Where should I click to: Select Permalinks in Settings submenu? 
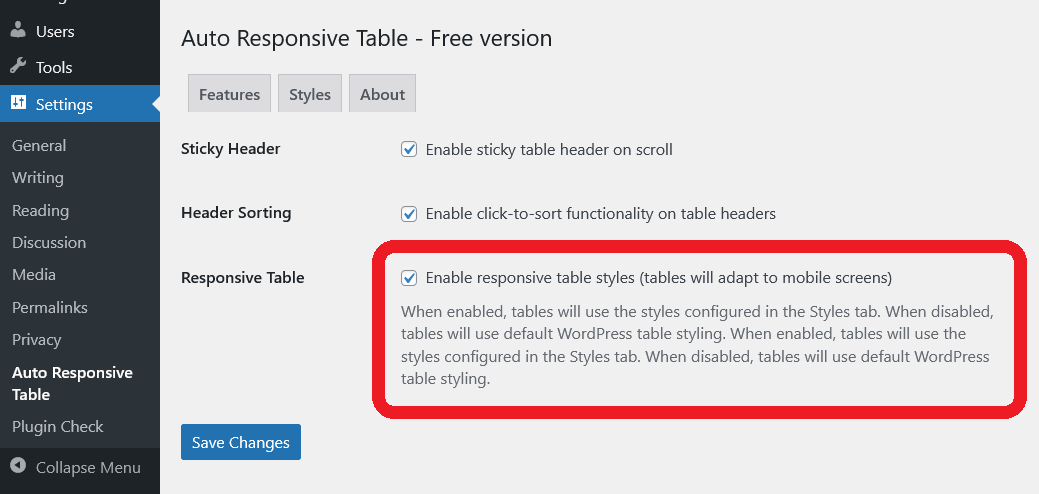pos(50,307)
